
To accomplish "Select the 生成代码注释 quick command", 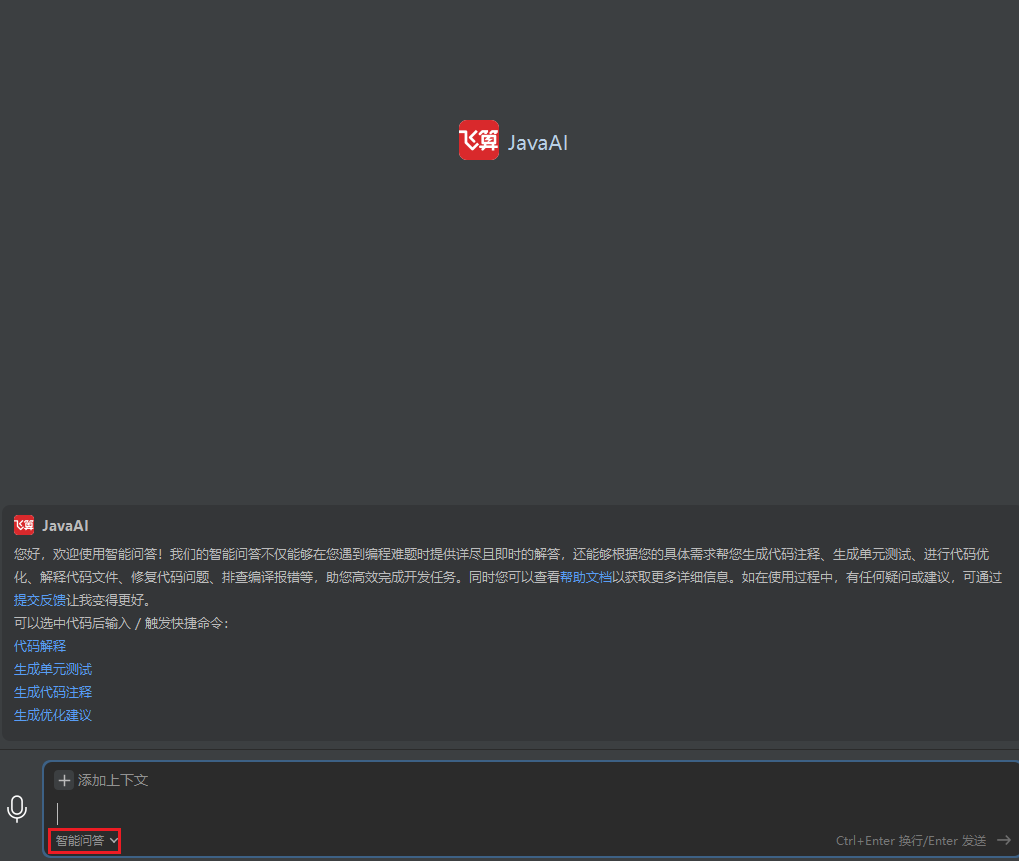I will (52, 691).
